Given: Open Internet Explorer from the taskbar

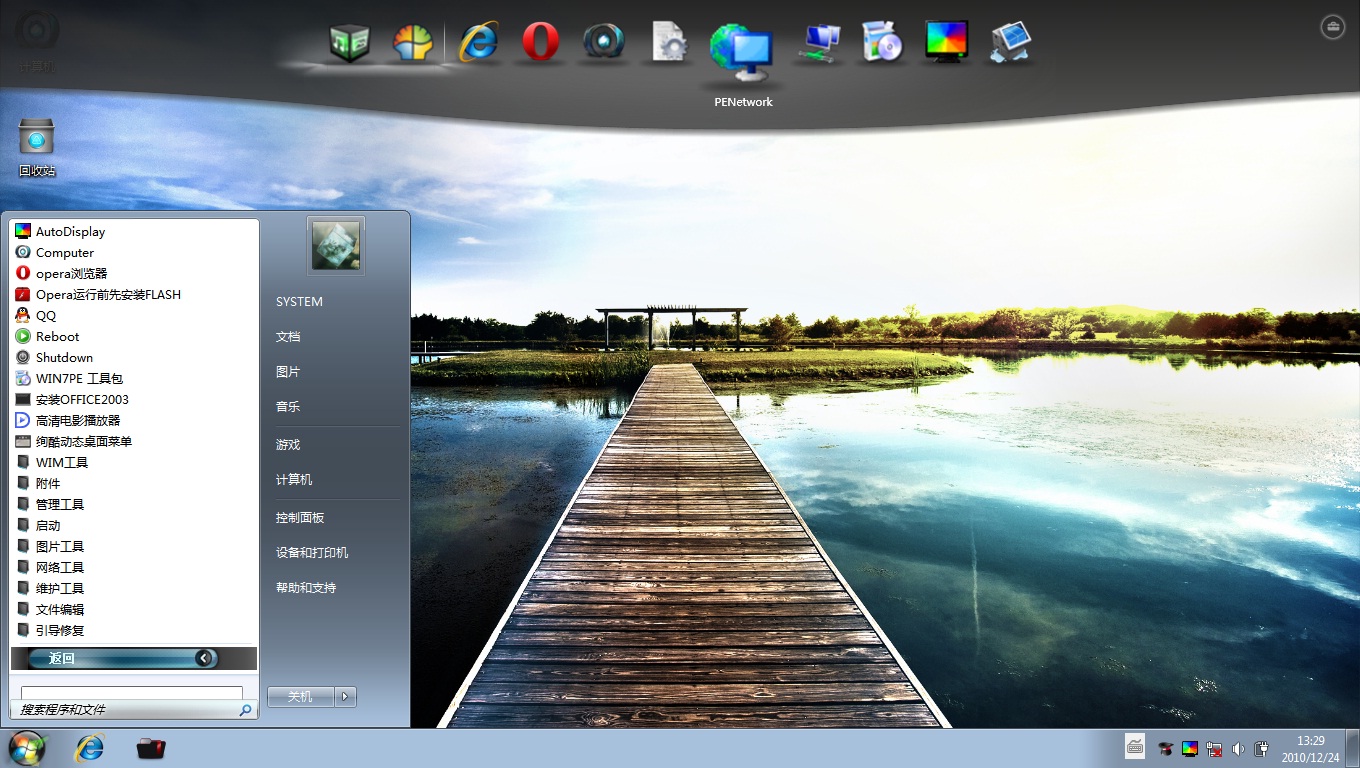Looking at the screenshot, I should (90, 748).
